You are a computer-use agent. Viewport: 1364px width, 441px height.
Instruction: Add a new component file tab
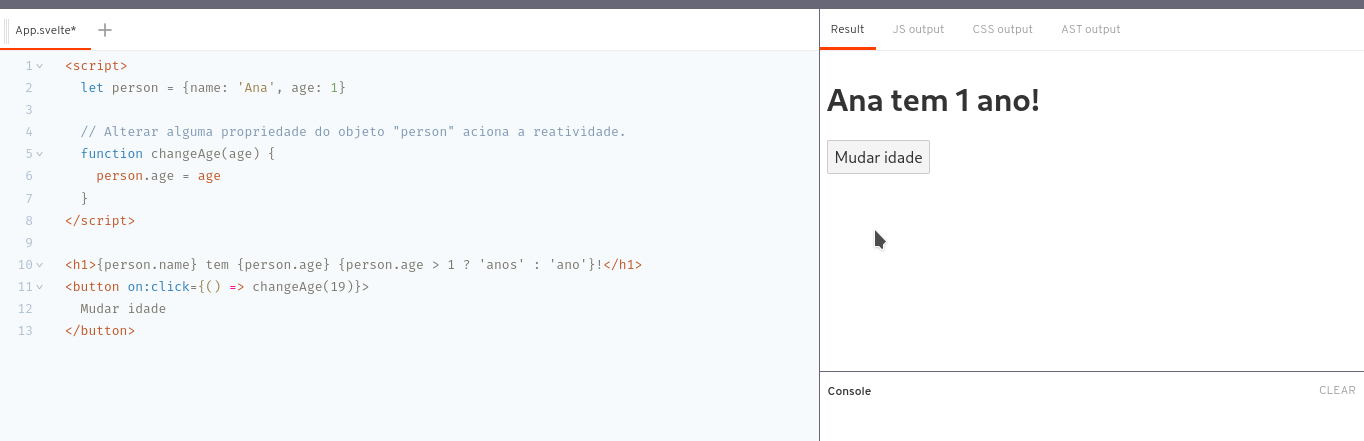105,30
